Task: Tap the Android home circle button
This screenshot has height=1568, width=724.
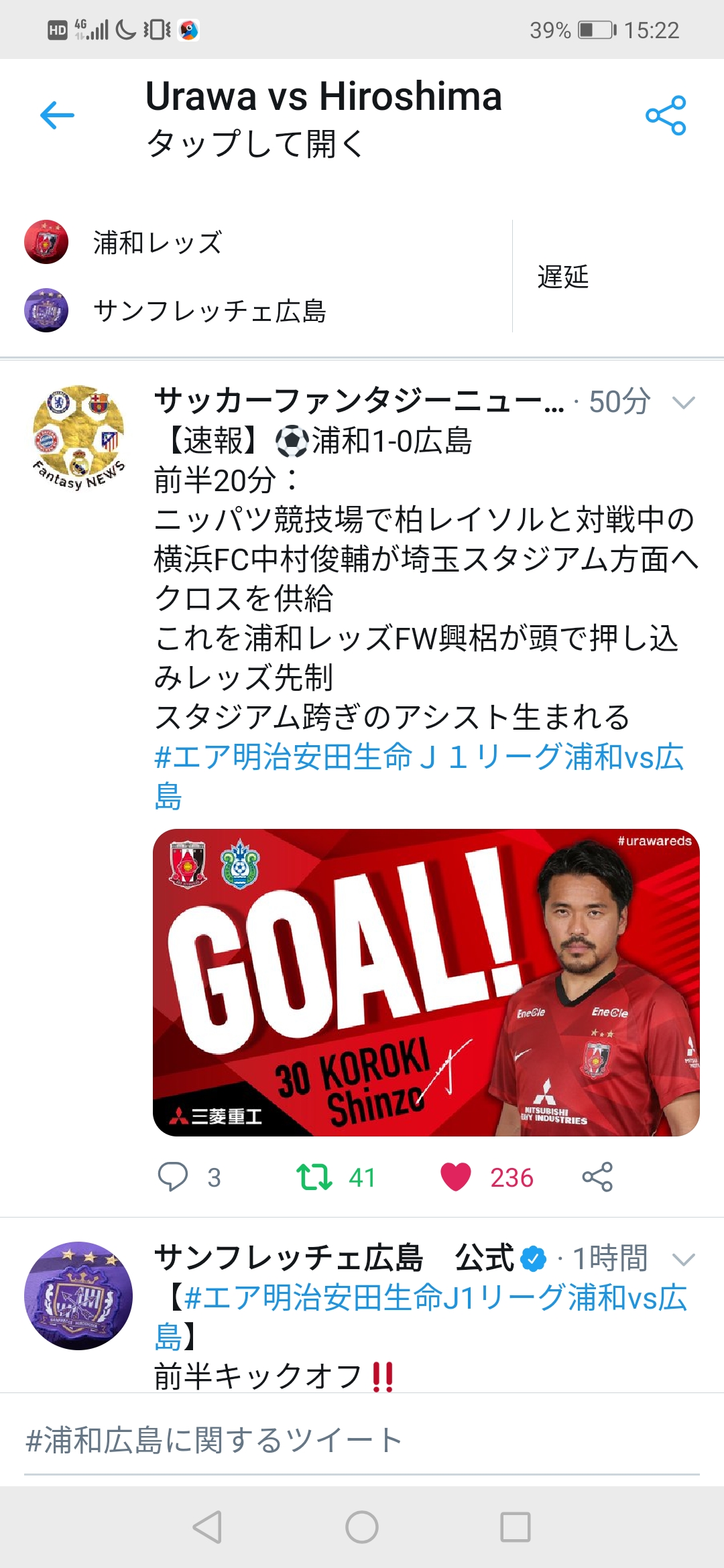Action: pos(362,1528)
